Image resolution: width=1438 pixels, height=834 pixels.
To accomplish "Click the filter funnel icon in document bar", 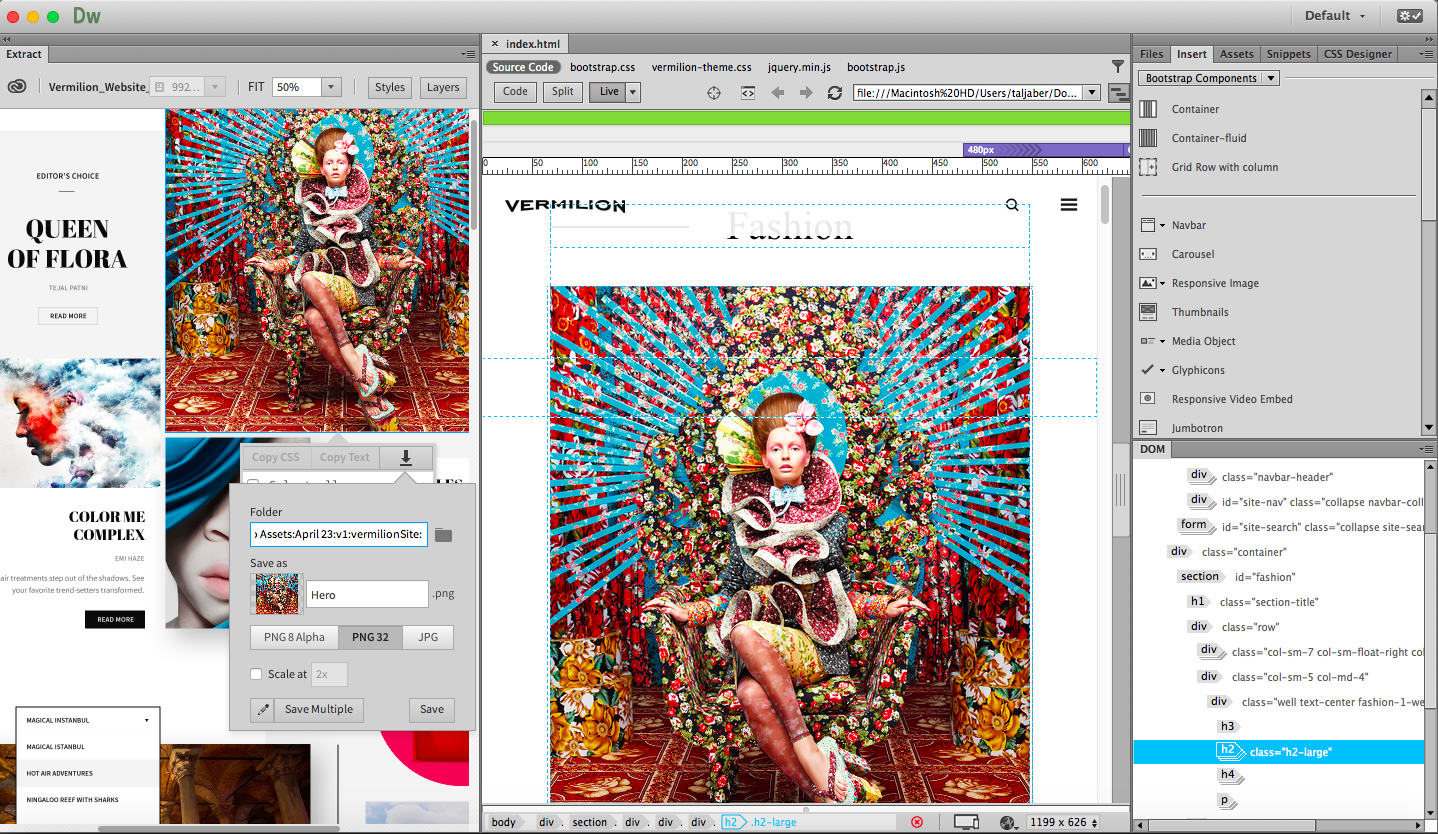I will point(1118,67).
